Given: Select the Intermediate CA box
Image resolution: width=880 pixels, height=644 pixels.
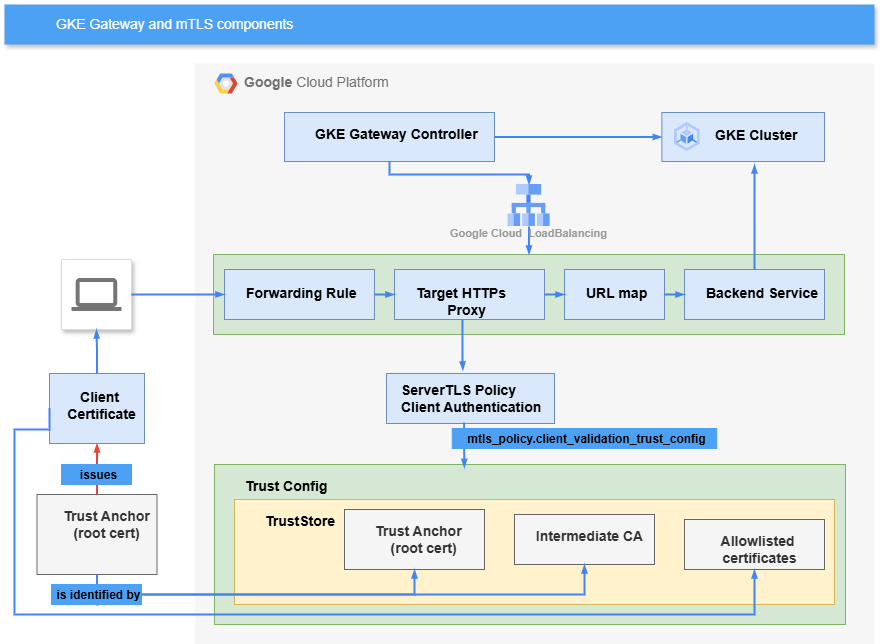Looking at the screenshot, I should (585, 540).
